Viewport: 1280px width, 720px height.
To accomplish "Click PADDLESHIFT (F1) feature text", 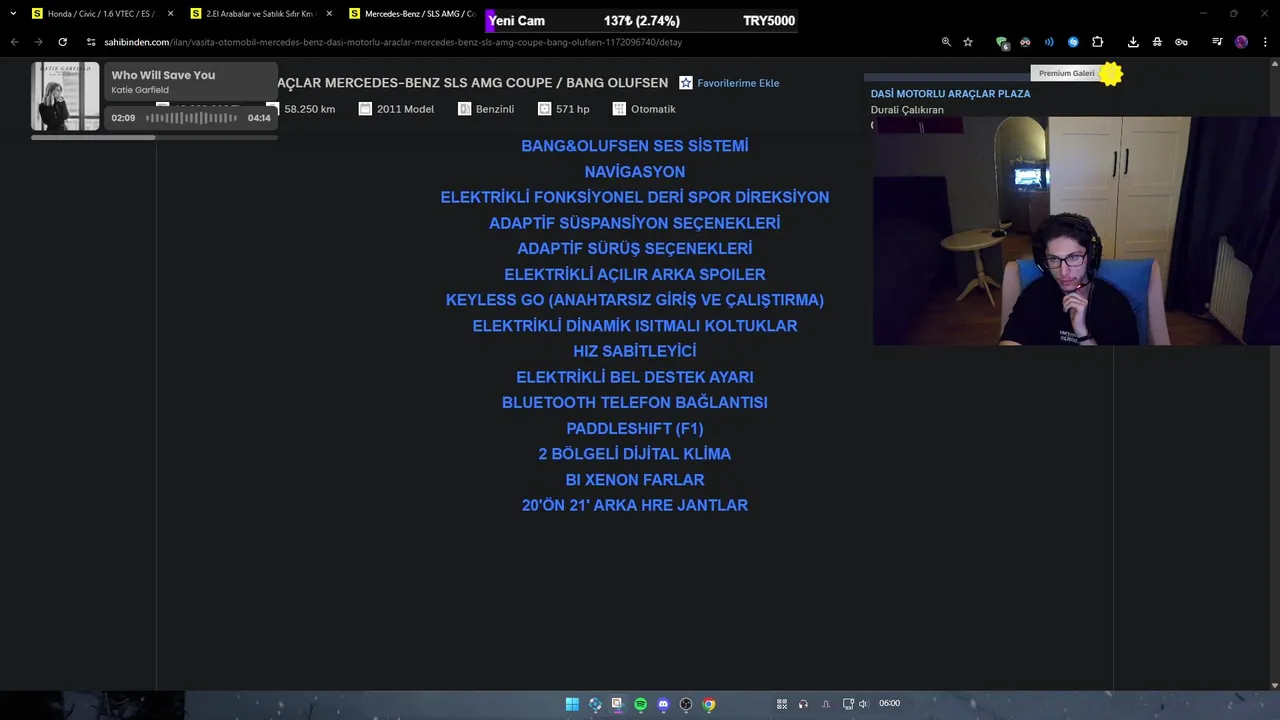I will pyautogui.click(x=635, y=428).
